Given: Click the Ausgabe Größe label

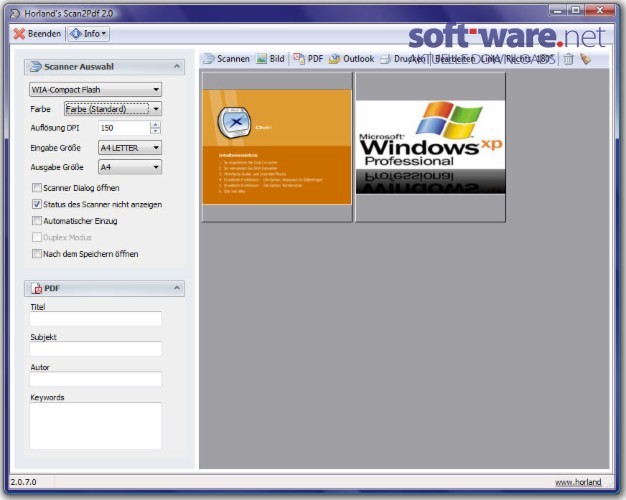Looking at the screenshot, I should [x=57, y=167].
